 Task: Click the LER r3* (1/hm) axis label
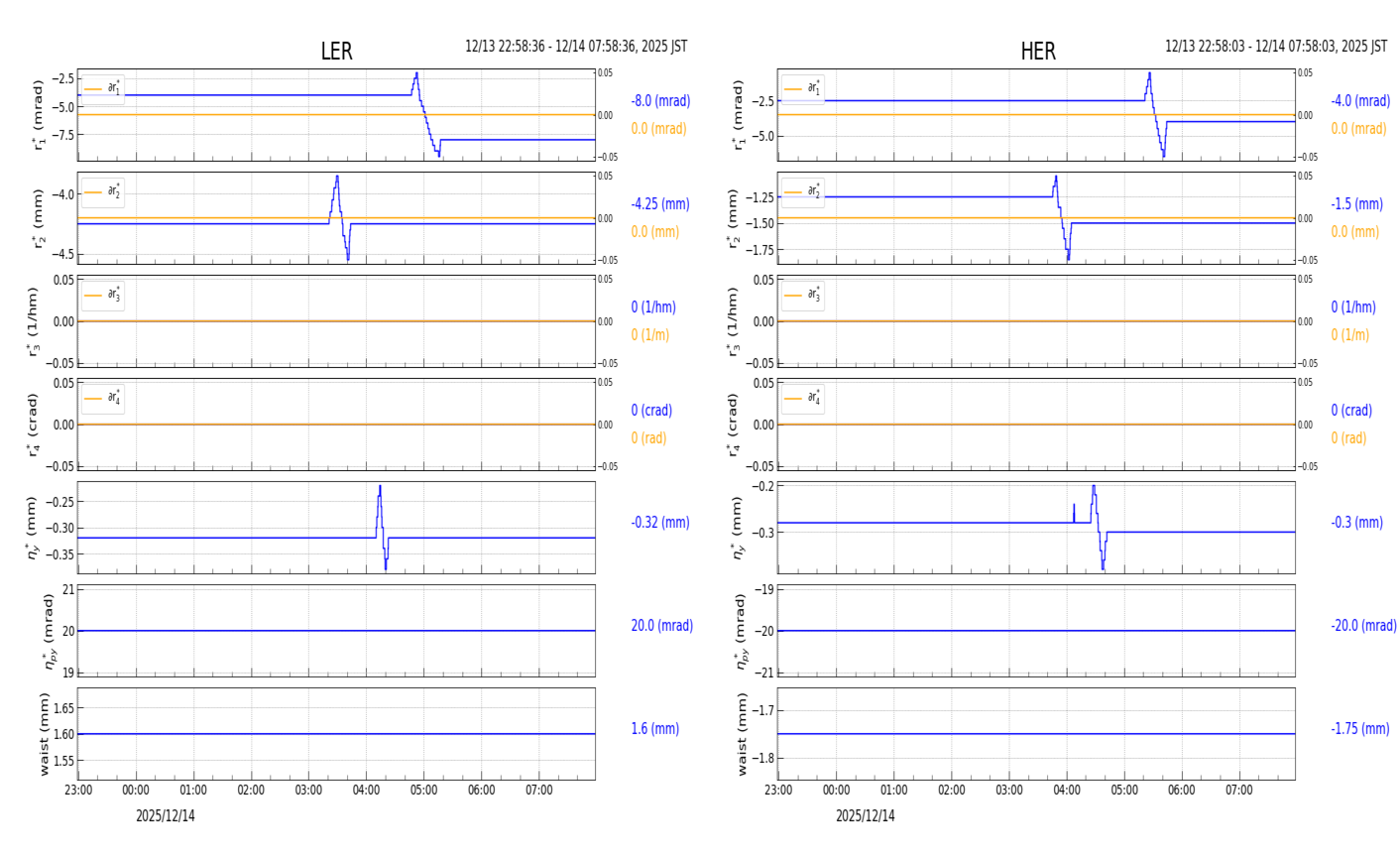pyautogui.click(x=33, y=321)
